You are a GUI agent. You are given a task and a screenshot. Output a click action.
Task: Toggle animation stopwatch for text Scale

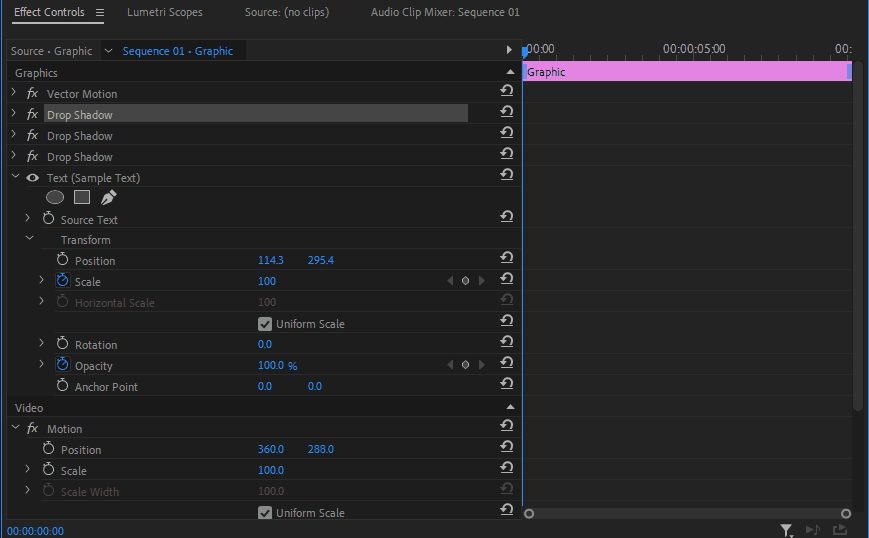[x=63, y=280]
